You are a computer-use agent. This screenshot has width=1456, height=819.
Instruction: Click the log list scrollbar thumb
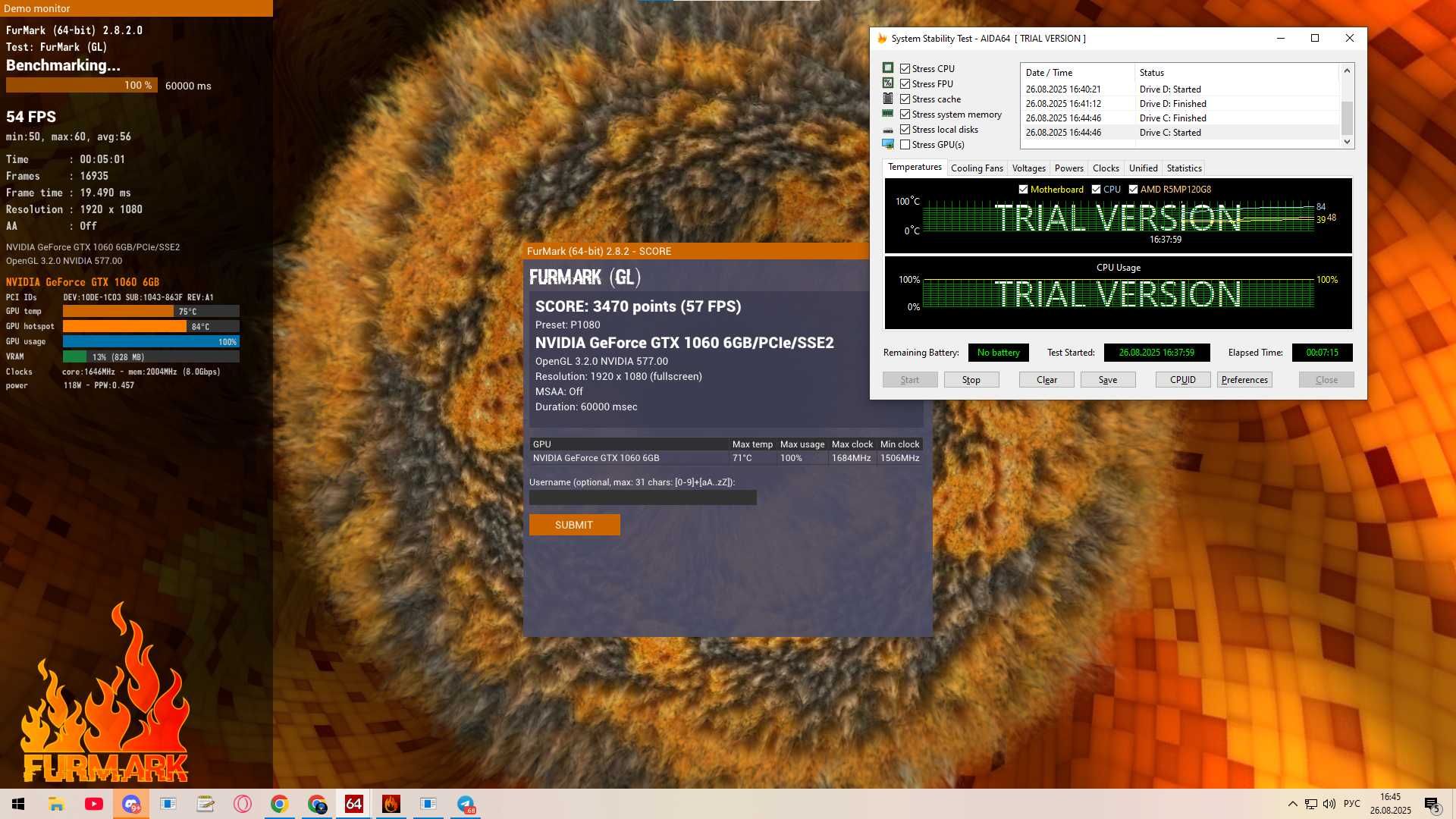(1347, 117)
